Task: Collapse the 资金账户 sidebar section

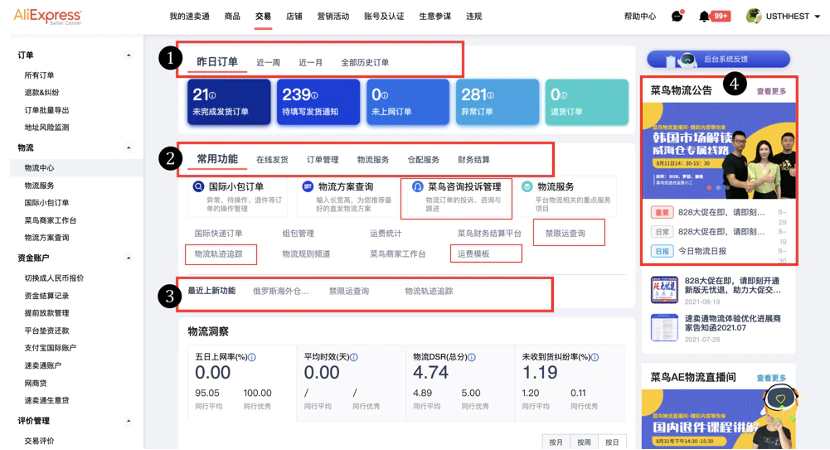Action: pyautogui.click(x=128, y=258)
